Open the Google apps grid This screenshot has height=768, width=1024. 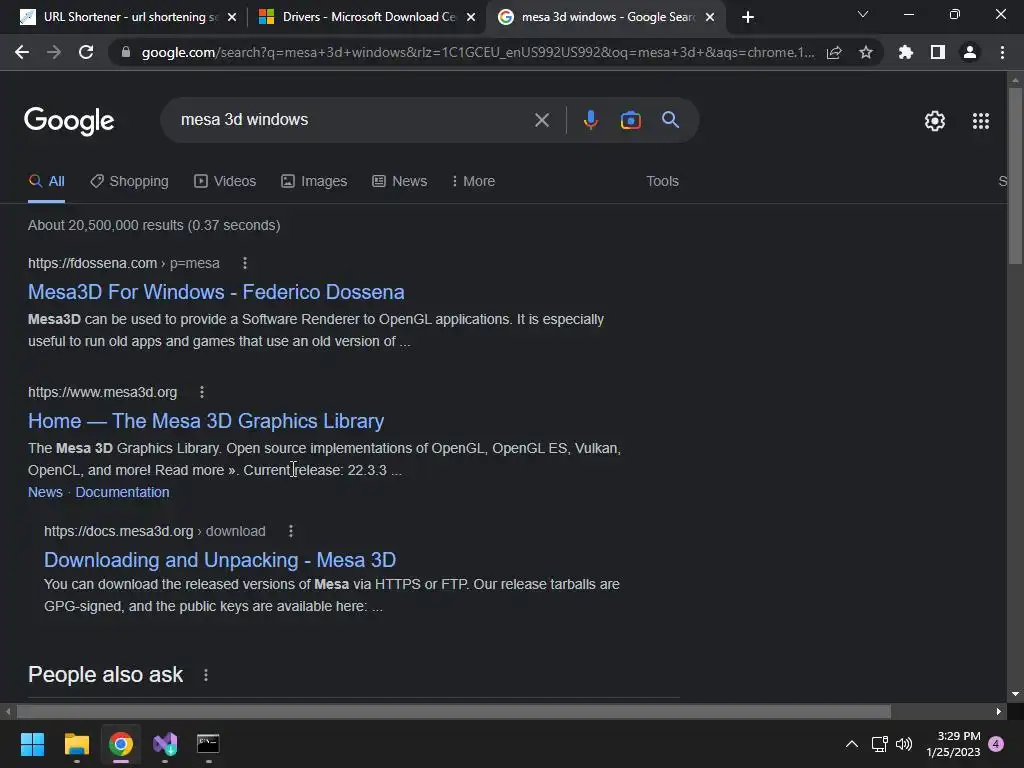(981, 121)
